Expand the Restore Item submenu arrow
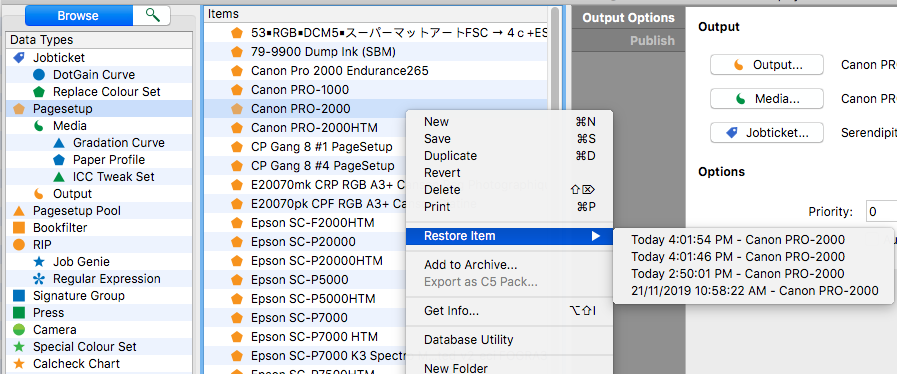Image resolution: width=897 pixels, height=374 pixels. tap(596, 236)
